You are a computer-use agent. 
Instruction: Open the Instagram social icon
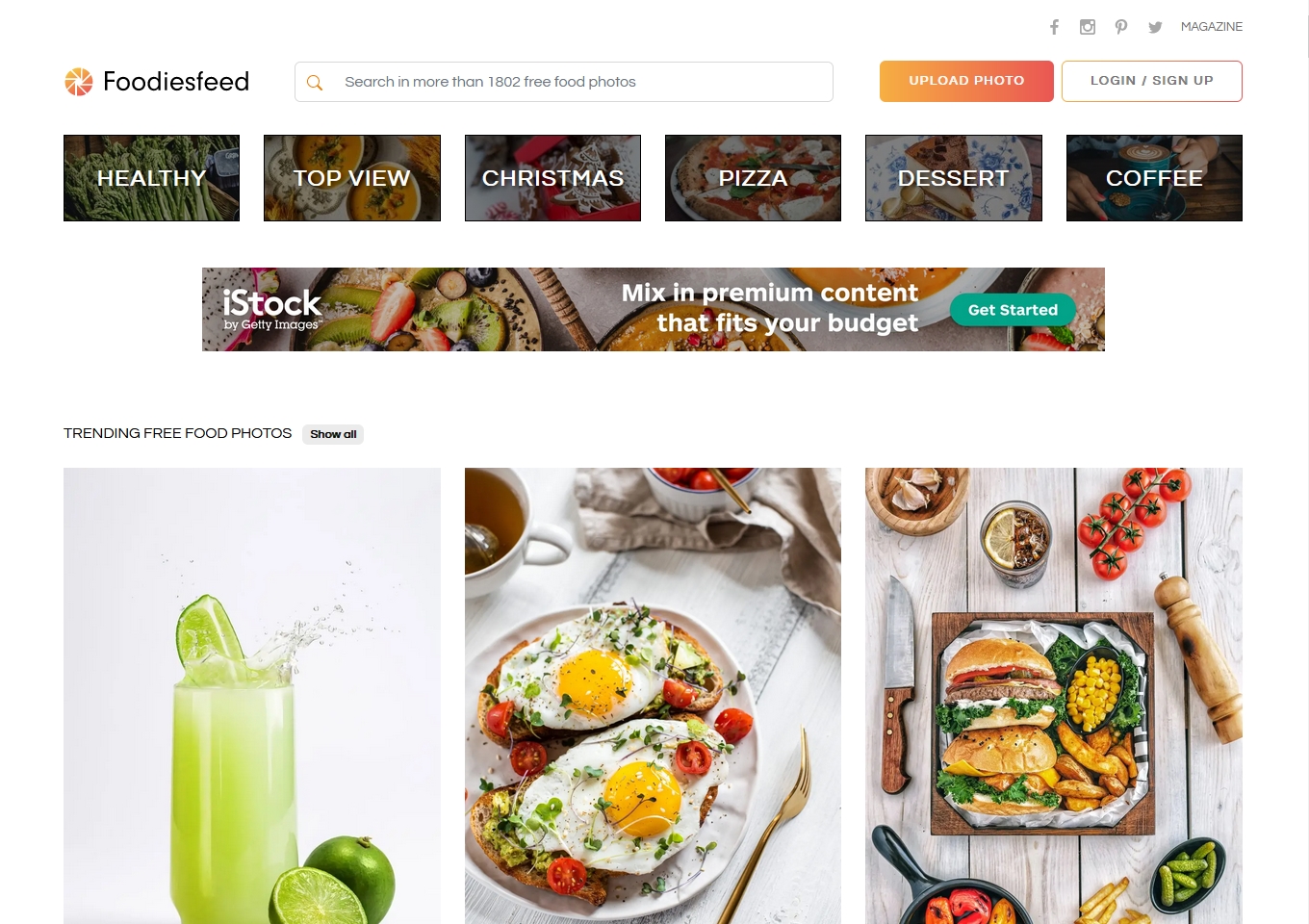pos(1088,27)
